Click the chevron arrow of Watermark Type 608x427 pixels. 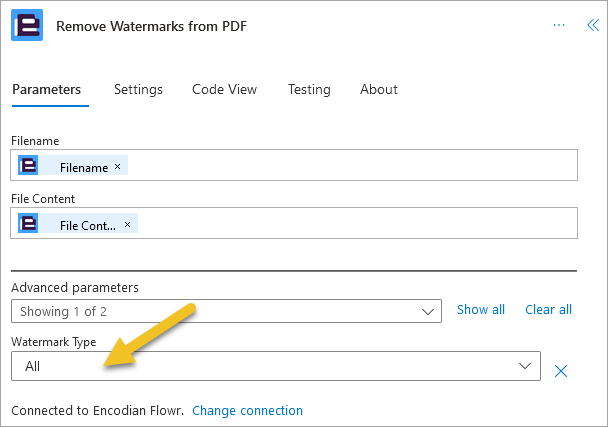[525, 366]
